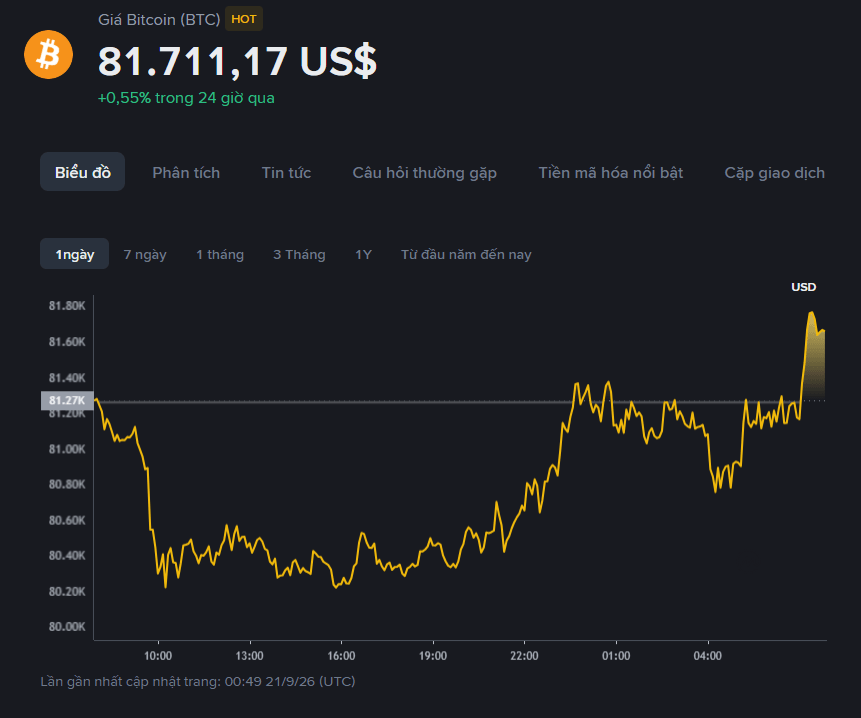Click the +0,55% trong 24 giờ qua text
This screenshot has height=718, width=861.
(186, 98)
